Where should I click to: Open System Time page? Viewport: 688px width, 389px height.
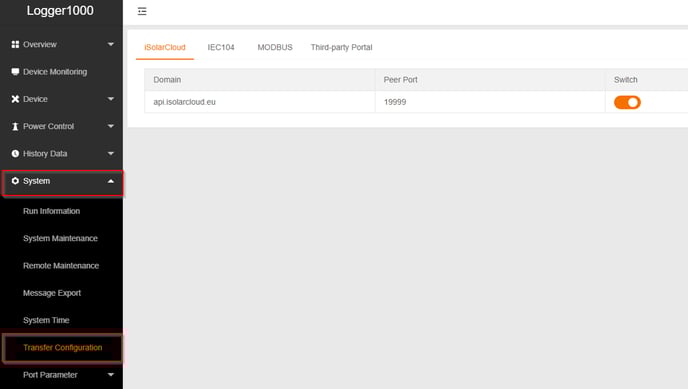click(x=46, y=320)
